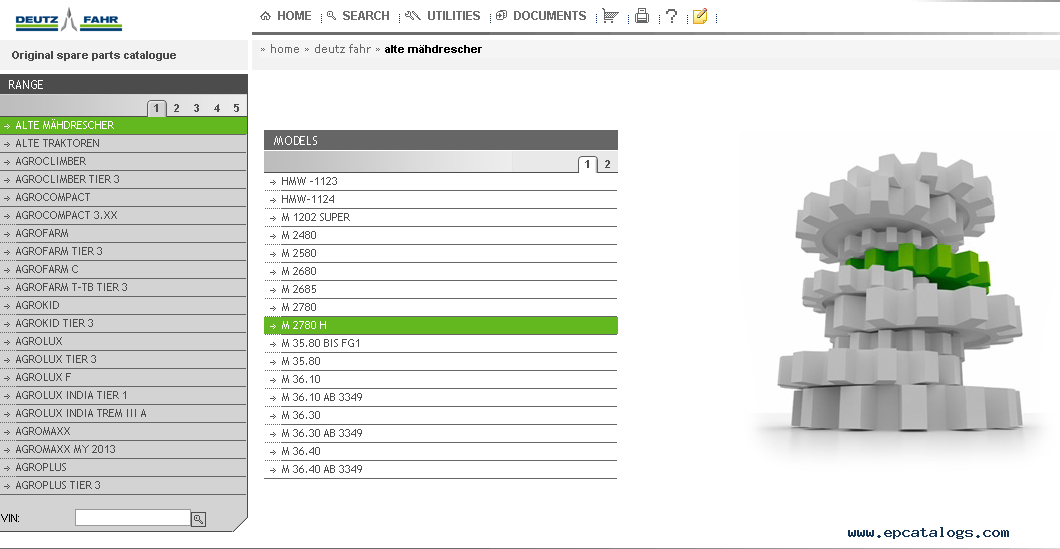Image resolution: width=1060 pixels, height=549 pixels.
Task: Select AGROLUX INDIA TIER 1 range
Action: tap(124, 395)
